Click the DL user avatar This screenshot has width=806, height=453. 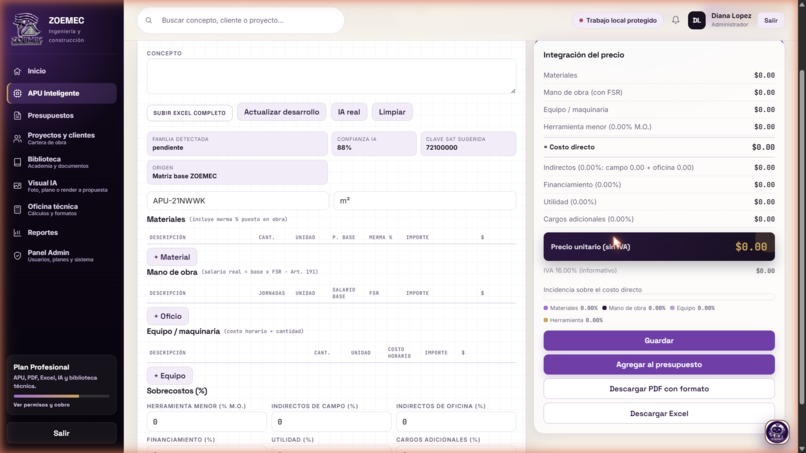[x=697, y=21]
